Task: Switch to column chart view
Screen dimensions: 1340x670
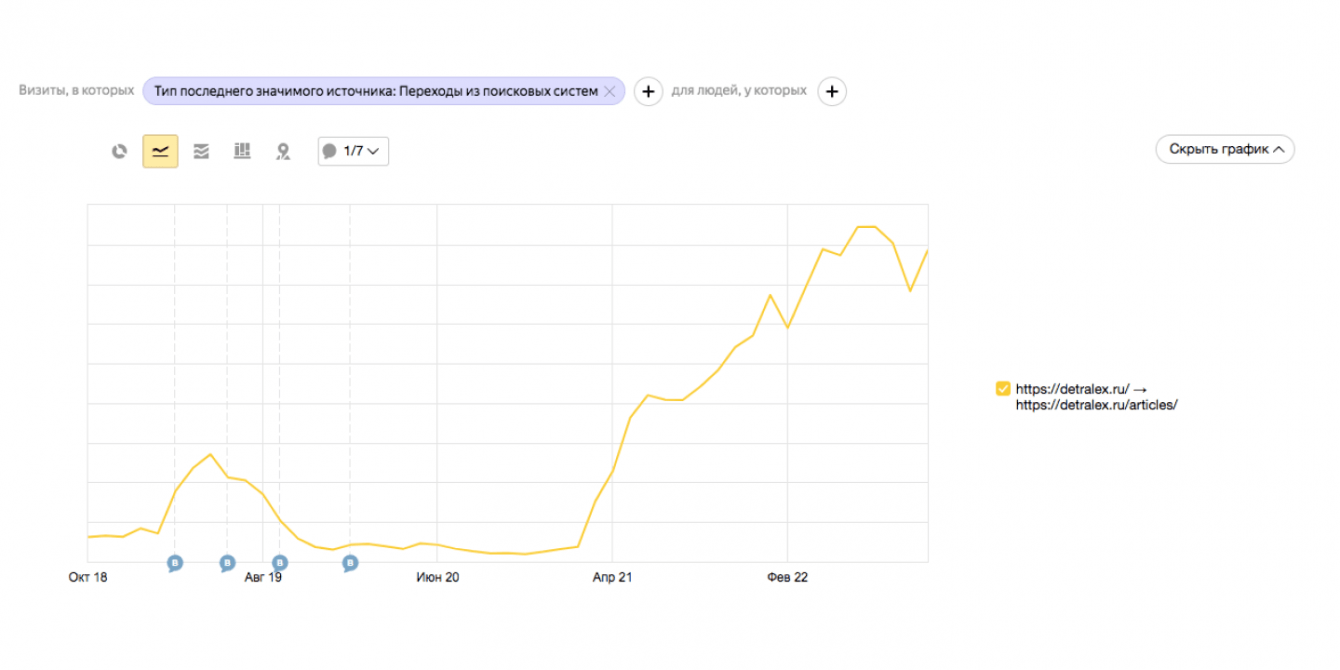Action: [x=242, y=152]
